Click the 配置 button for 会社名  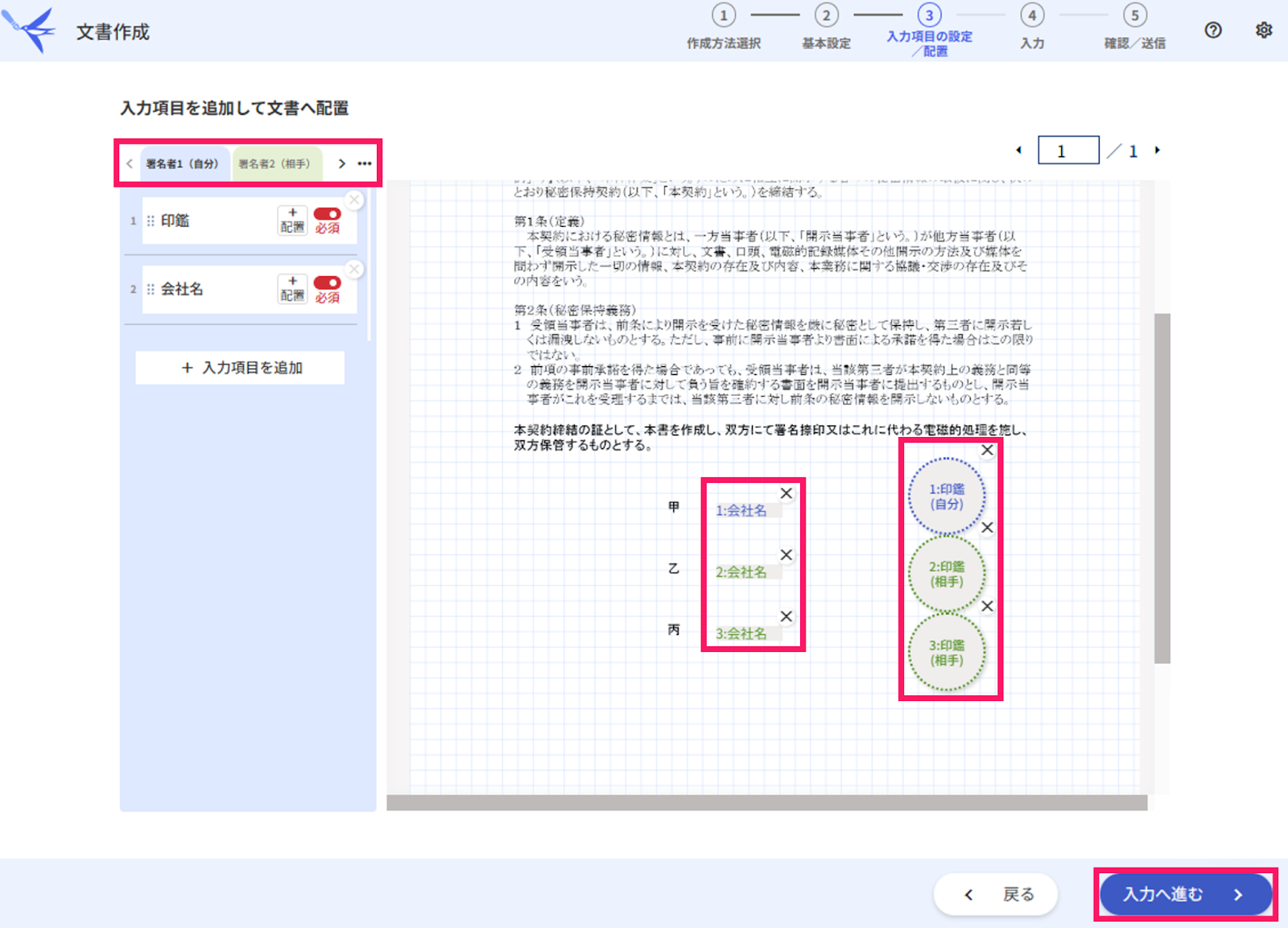click(x=292, y=289)
